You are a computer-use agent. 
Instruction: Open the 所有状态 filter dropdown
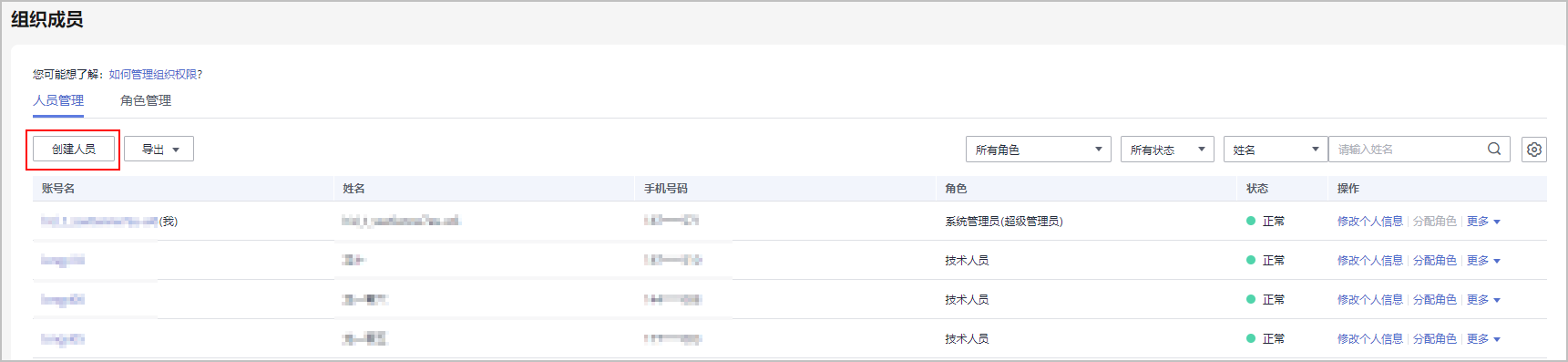[x=1167, y=150]
